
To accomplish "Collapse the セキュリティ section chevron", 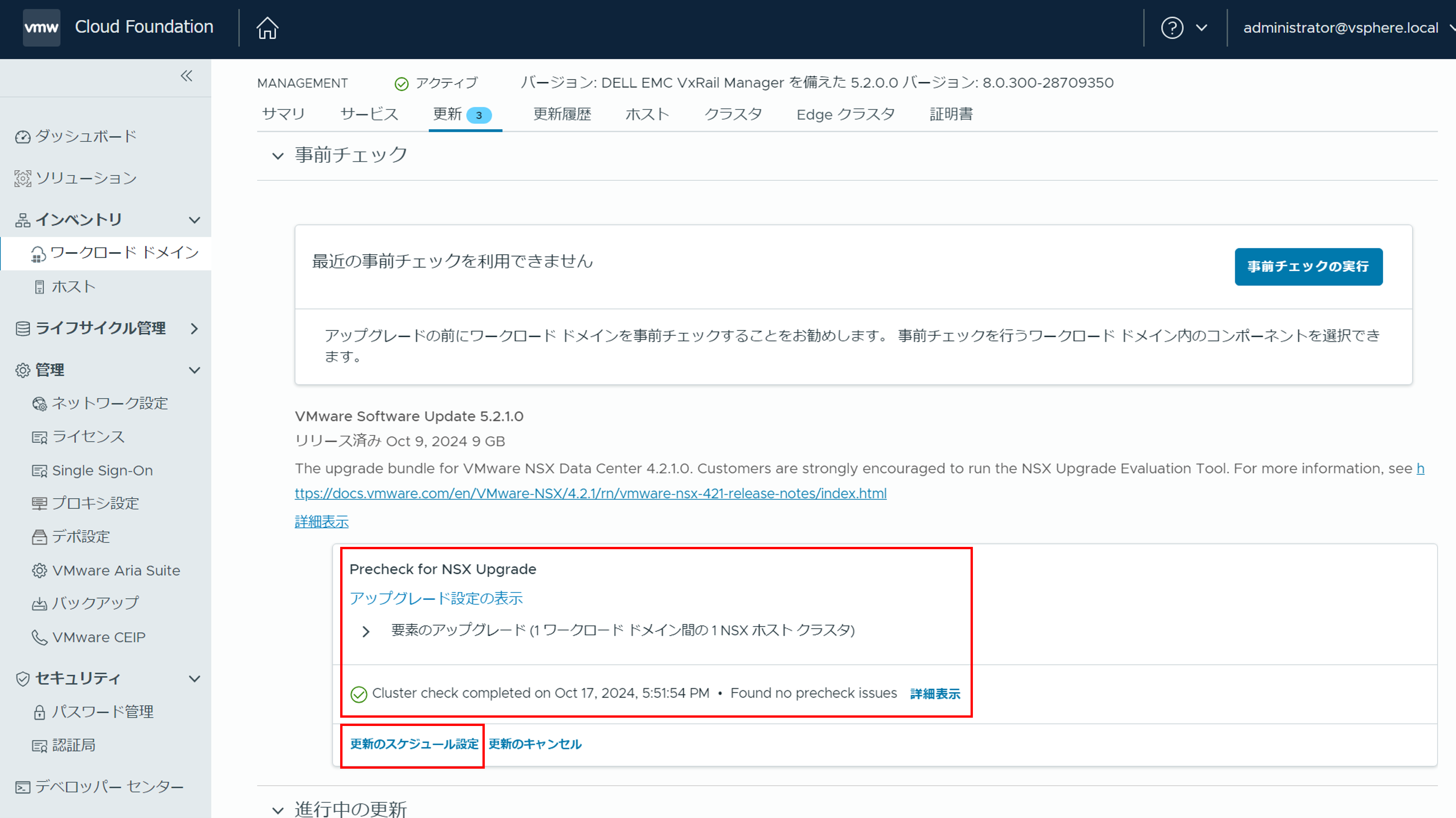I will coord(195,679).
